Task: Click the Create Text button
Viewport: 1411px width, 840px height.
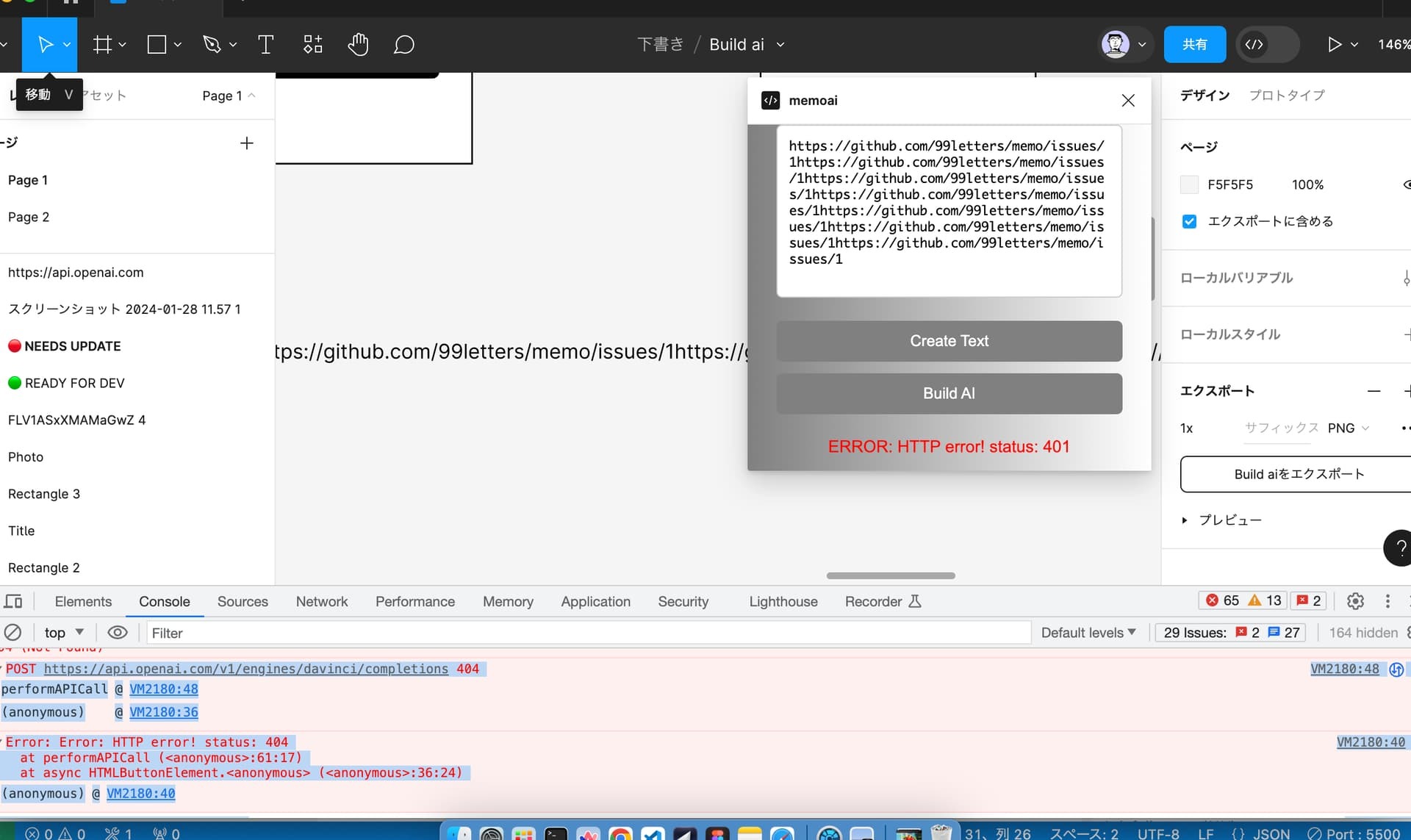Action: [x=948, y=341]
